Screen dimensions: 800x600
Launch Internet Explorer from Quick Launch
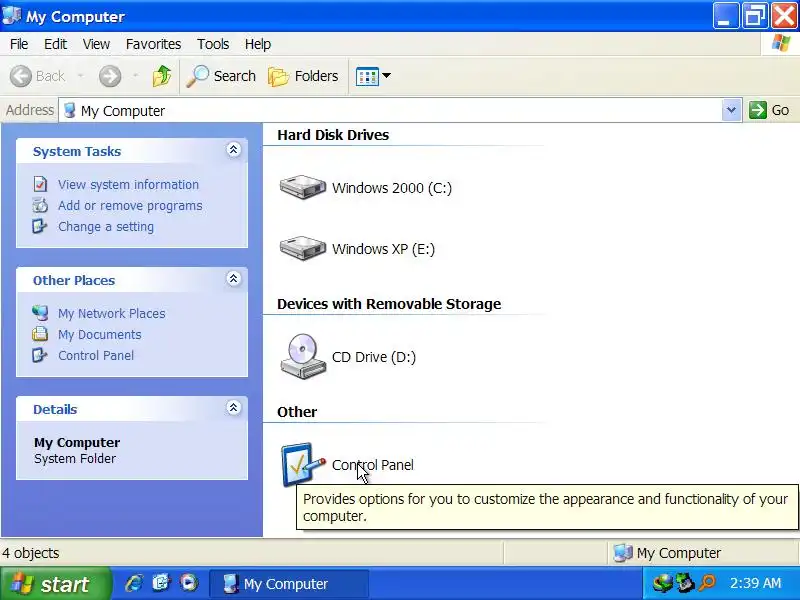pyautogui.click(x=134, y=583)
